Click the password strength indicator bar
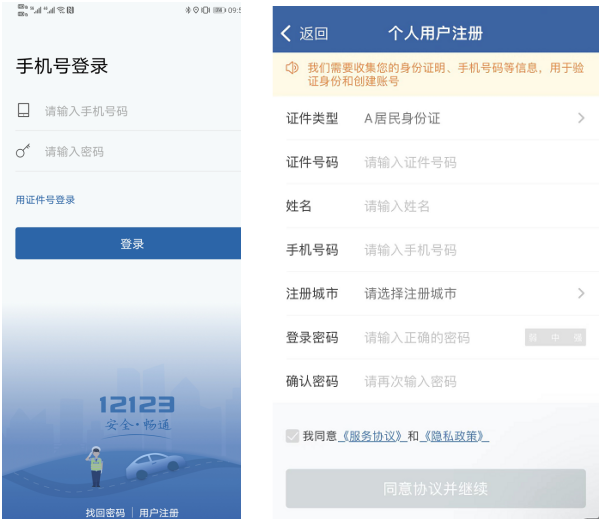Image resolution: width=601 pixels, height=521 pixels. click(x=555, y=338)
